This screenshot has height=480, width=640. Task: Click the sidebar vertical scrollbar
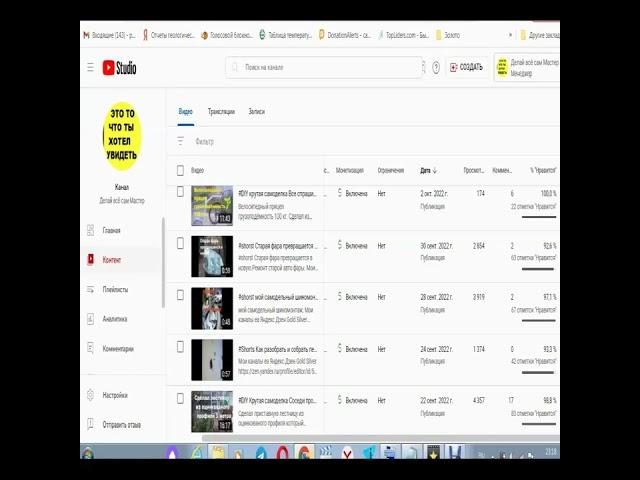(163, 262)
